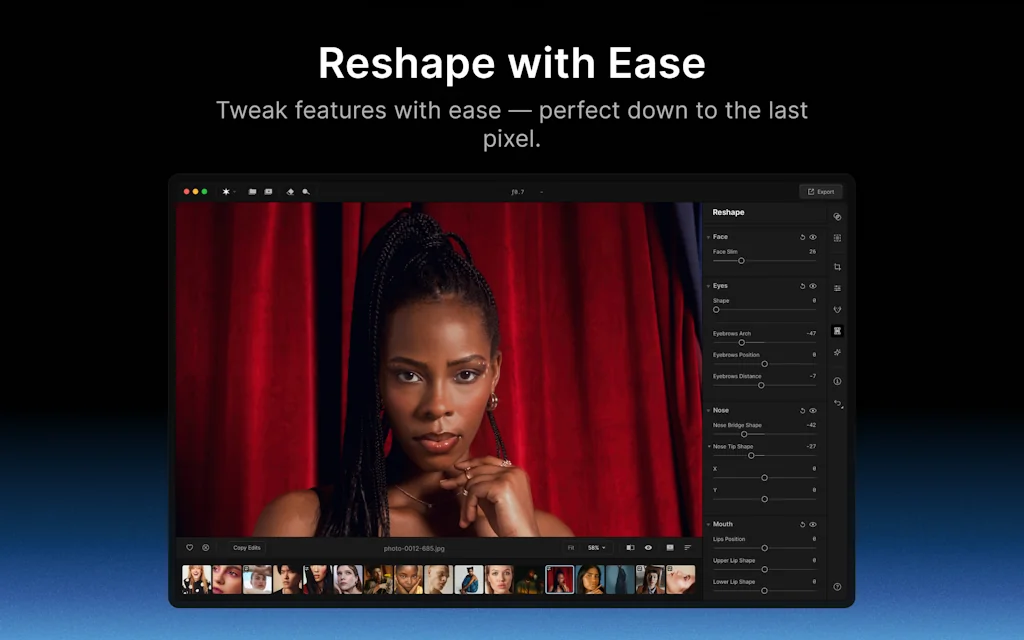Select the eraser icon in the top toolbar
1024x640 pixels.
point(290,191)
